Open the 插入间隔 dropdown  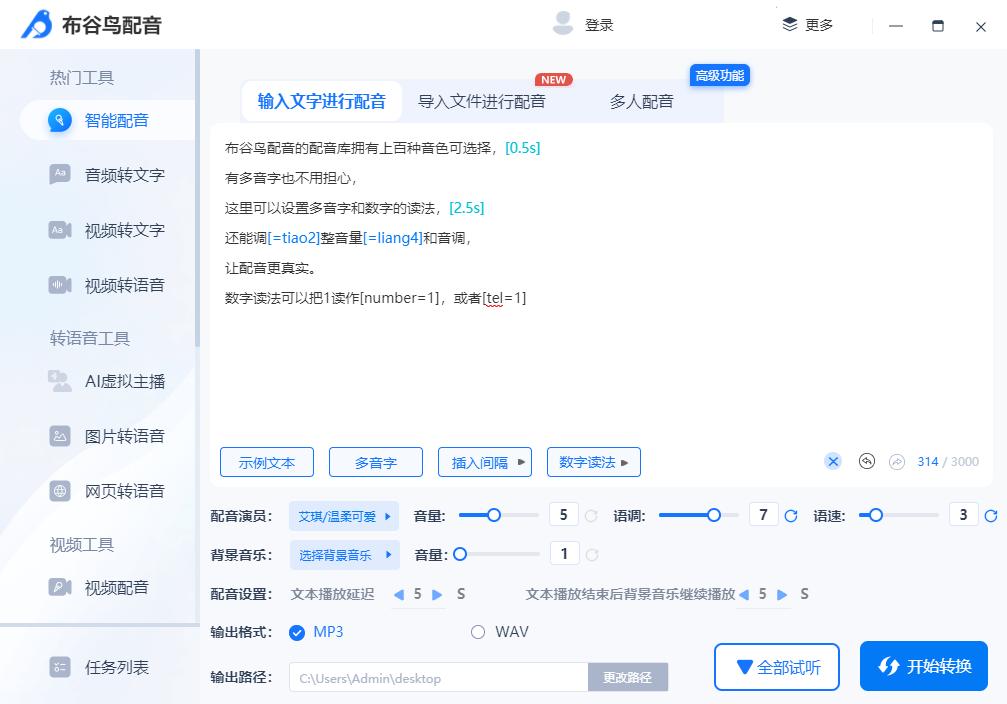pyautogui.click(x=485, y=461)
